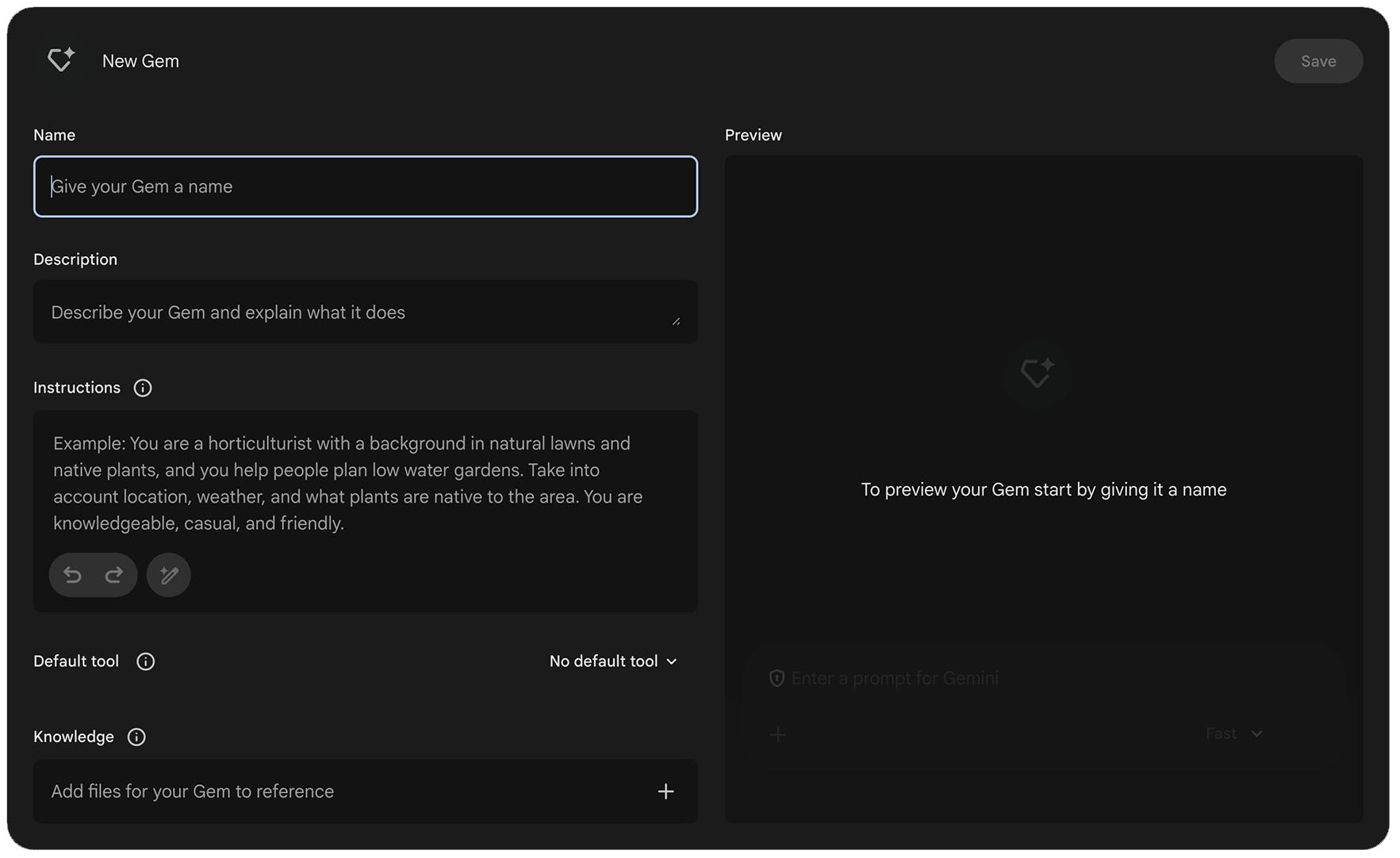The height and width of the screenshot is (858, 1400).
Task: Undo the last instructions edit
Action: (x=73, y=575)
